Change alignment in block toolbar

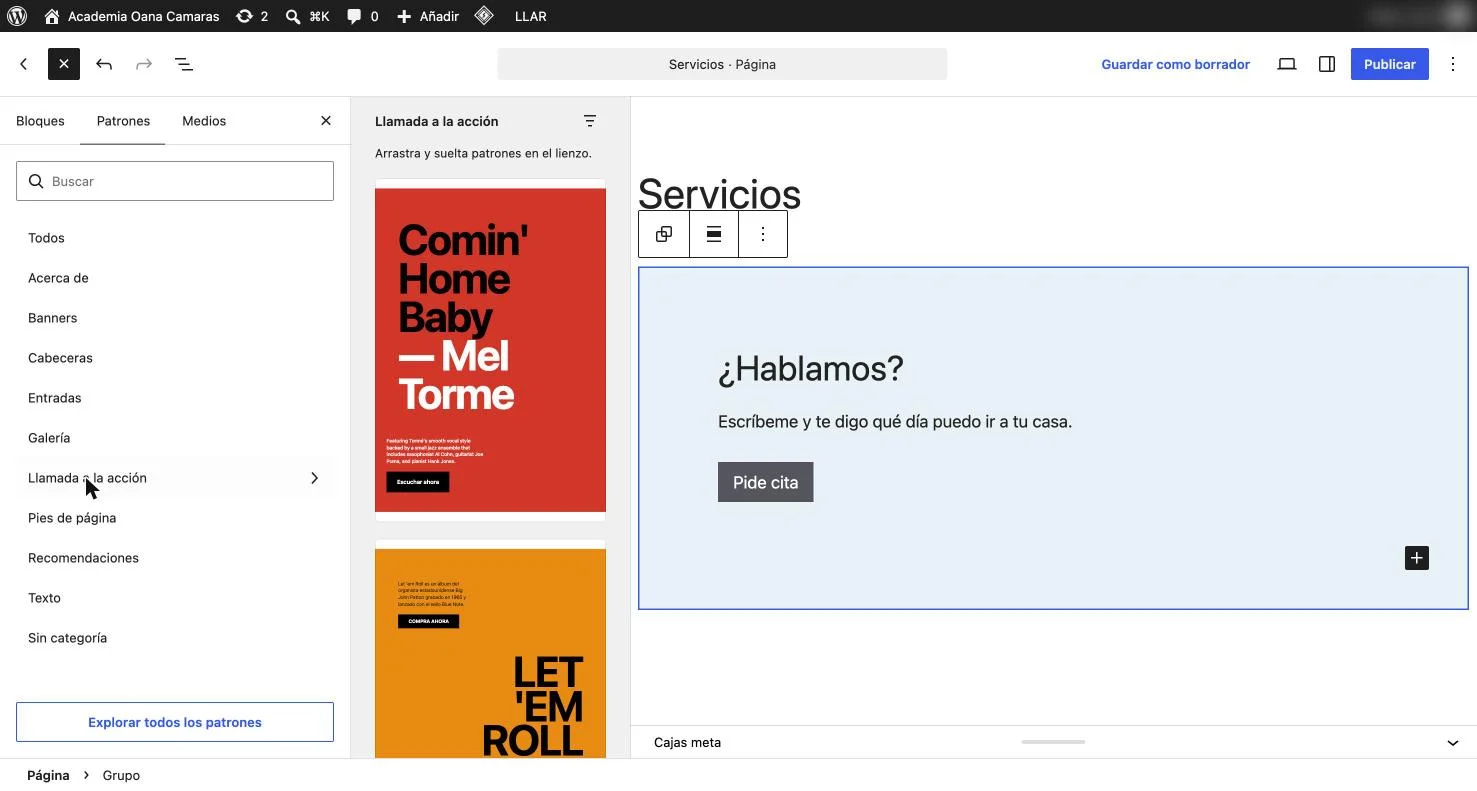714,234
